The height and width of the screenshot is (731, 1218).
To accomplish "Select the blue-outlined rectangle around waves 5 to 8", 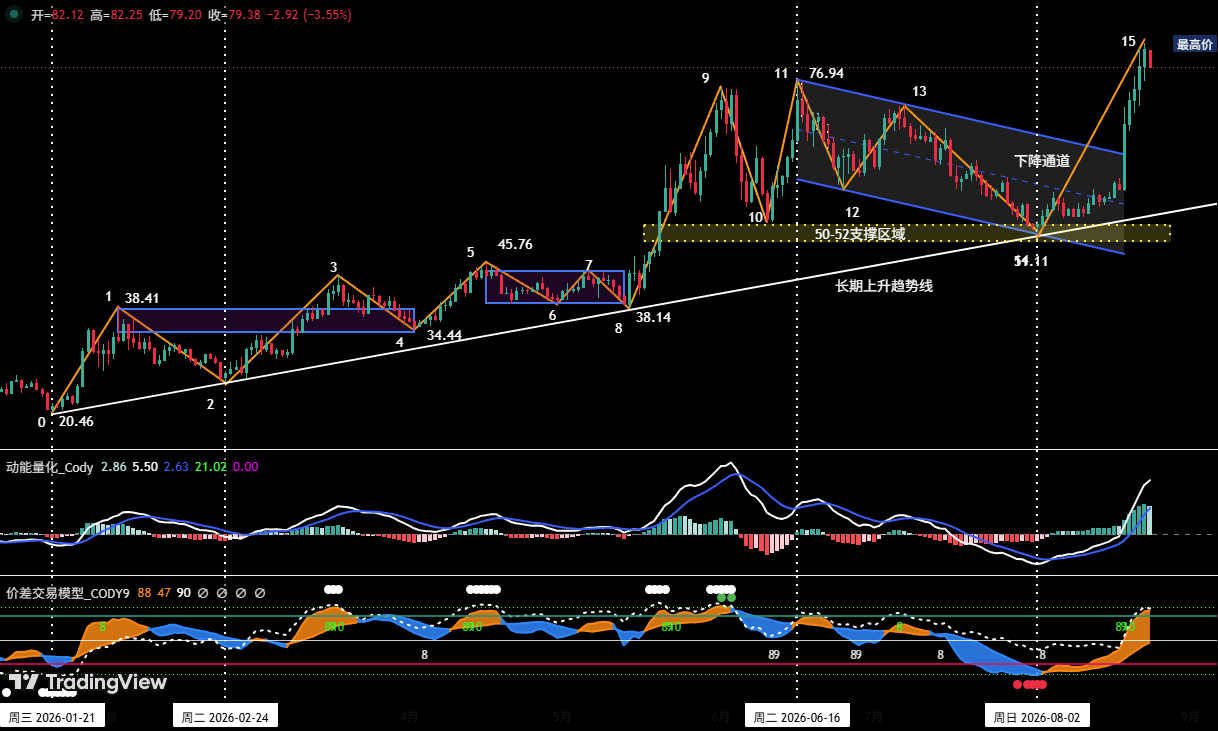I will point(555,286).
